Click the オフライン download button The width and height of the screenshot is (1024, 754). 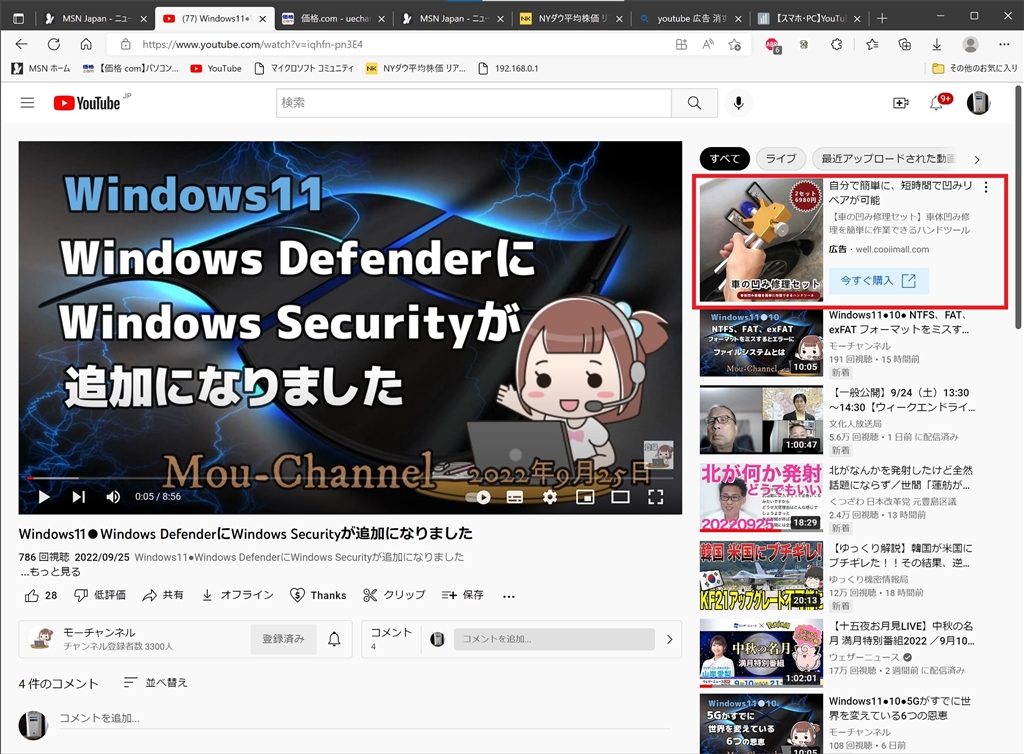[x=237, y=595]
